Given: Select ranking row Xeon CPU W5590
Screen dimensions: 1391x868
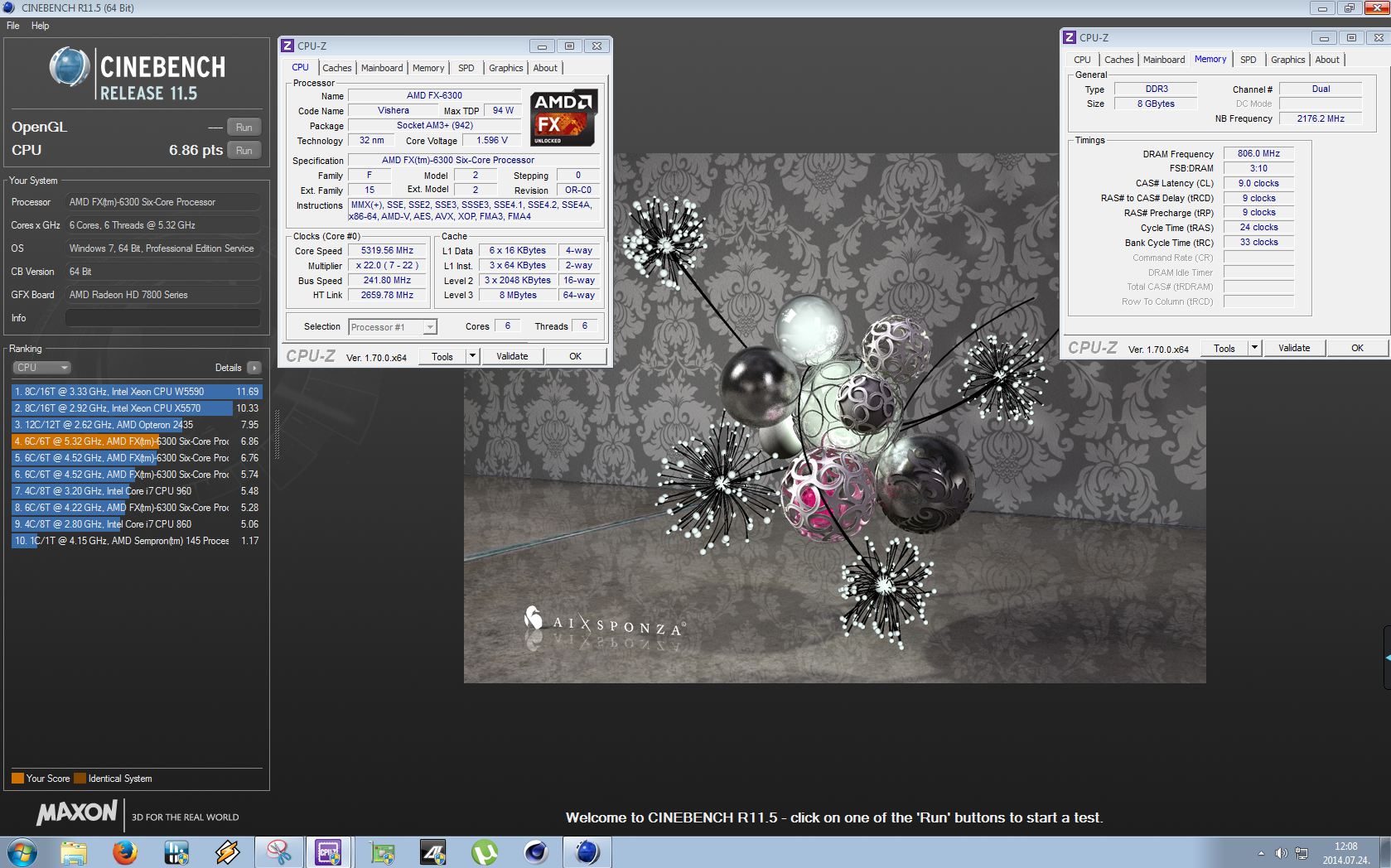Looking at the screenshot, I should (x=137, y=392).
